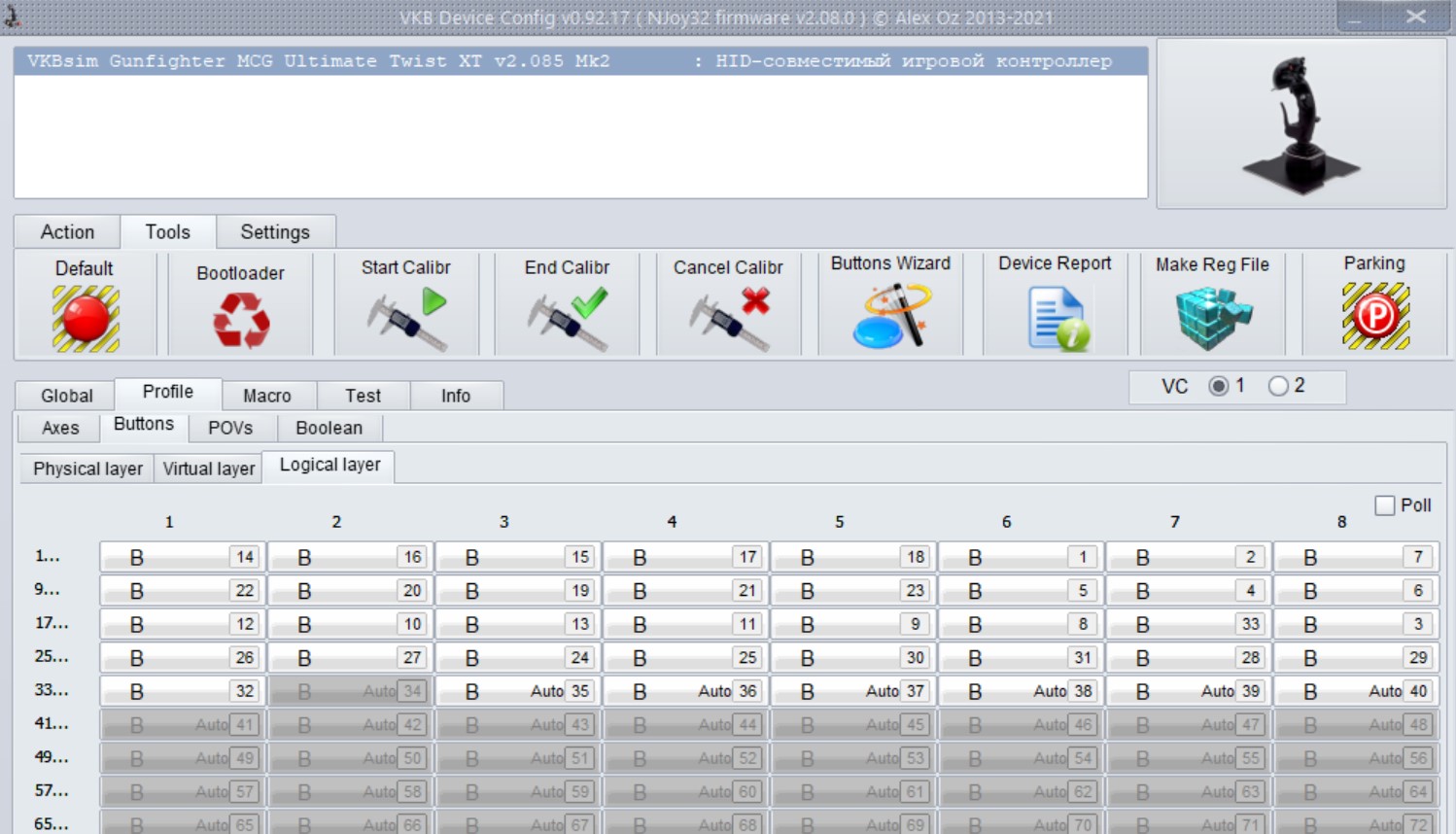Click button cell mapped to 3

point(1356,624)
